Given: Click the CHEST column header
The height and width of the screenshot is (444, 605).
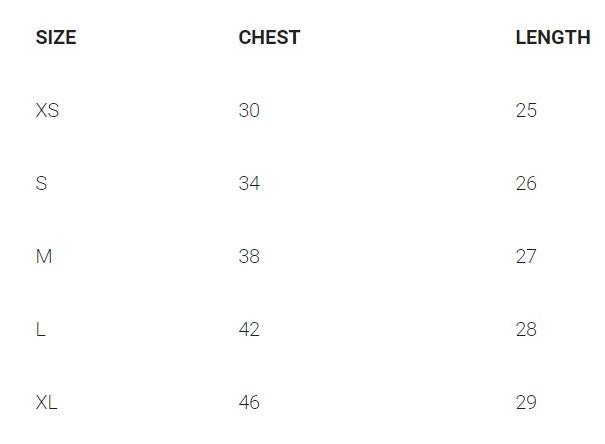Looking at the screenshot, I should point(269,38).
